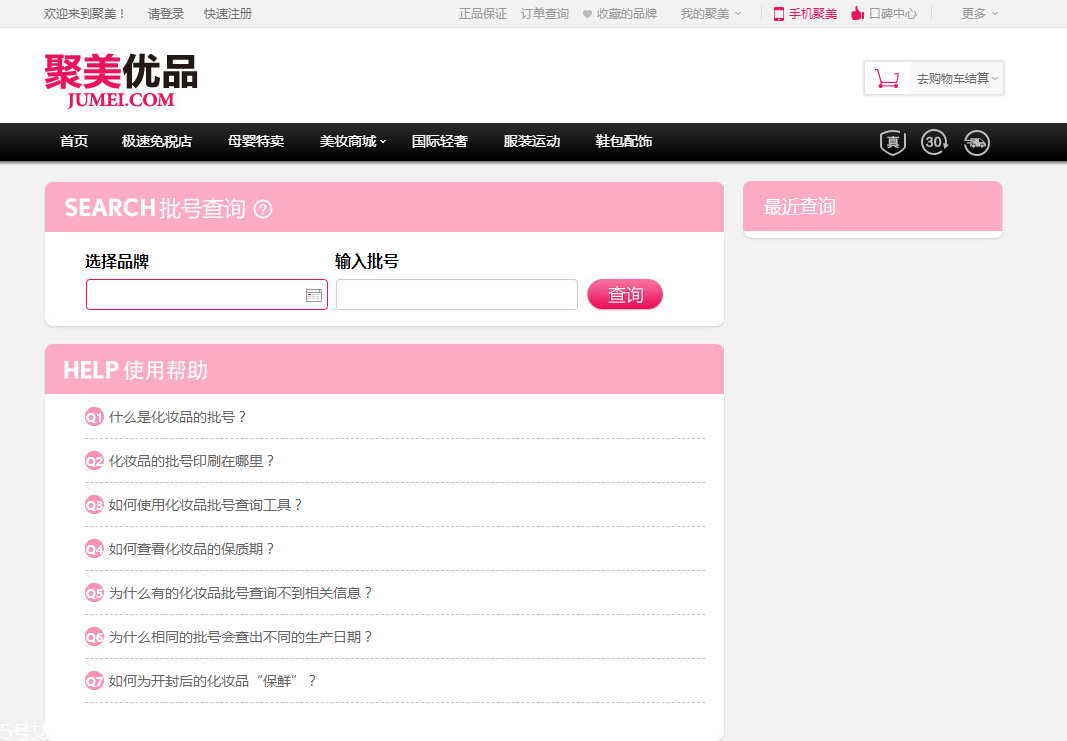Image resolution: width=1067 pixels, height=741 pixels.
Task: Open the help question mark beside 批号查询
Action: coord(263,210)
